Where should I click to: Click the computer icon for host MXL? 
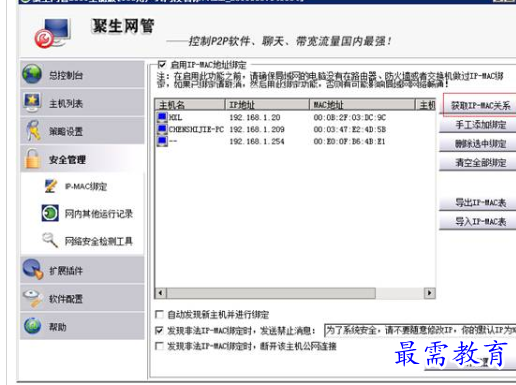[162, 117]
